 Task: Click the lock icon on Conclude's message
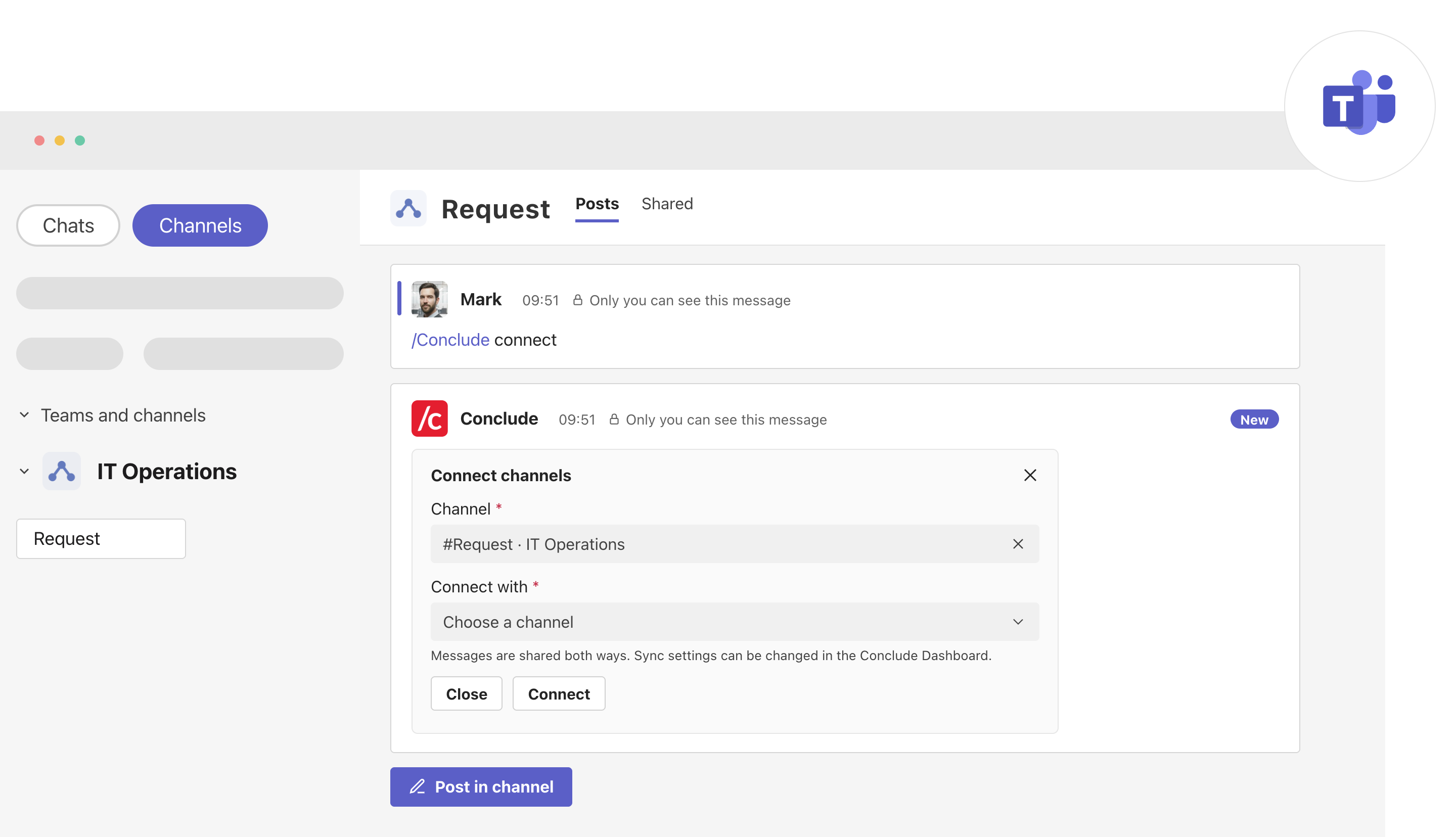click(x=614, y=420)
